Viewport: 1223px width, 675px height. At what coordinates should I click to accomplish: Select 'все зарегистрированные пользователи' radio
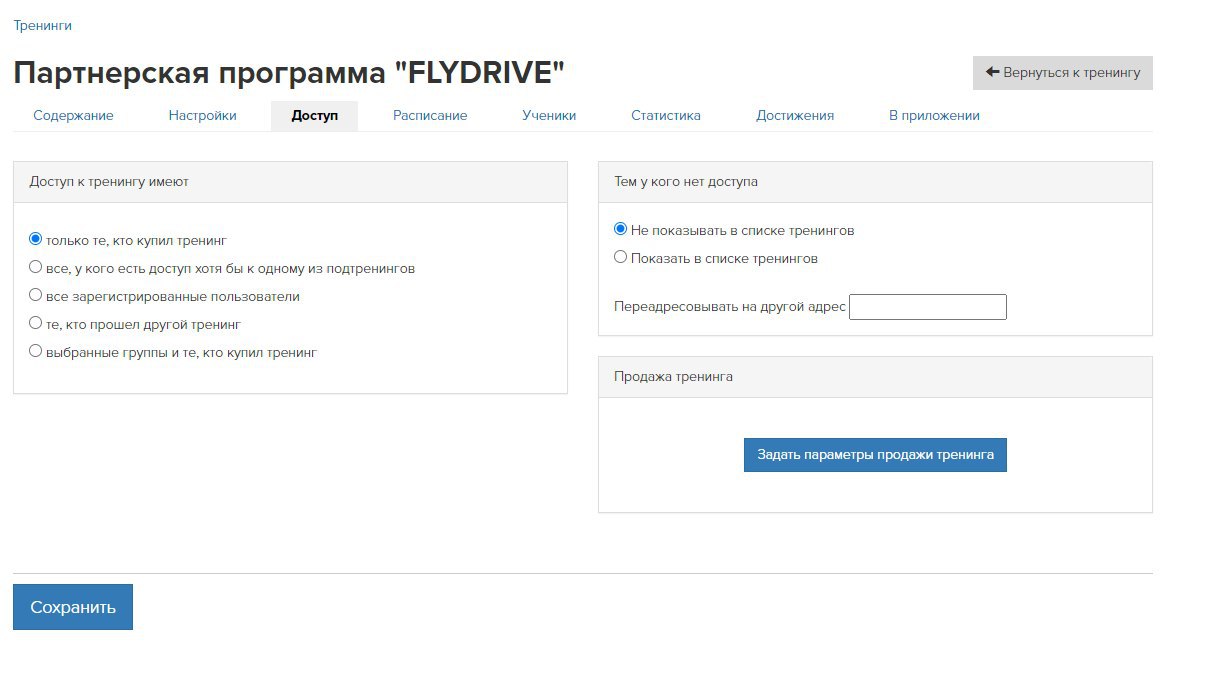click(x=36, y=295)
